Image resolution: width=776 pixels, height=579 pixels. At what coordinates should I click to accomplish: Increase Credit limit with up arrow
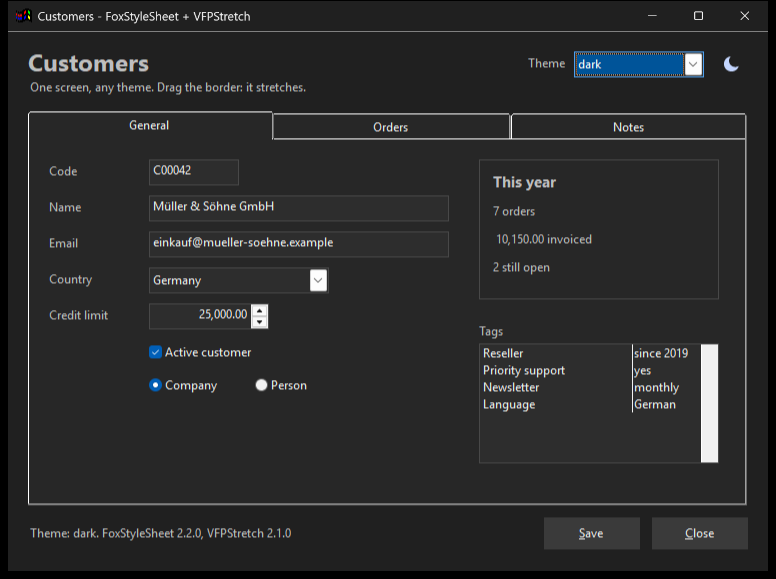coord(260,311)
